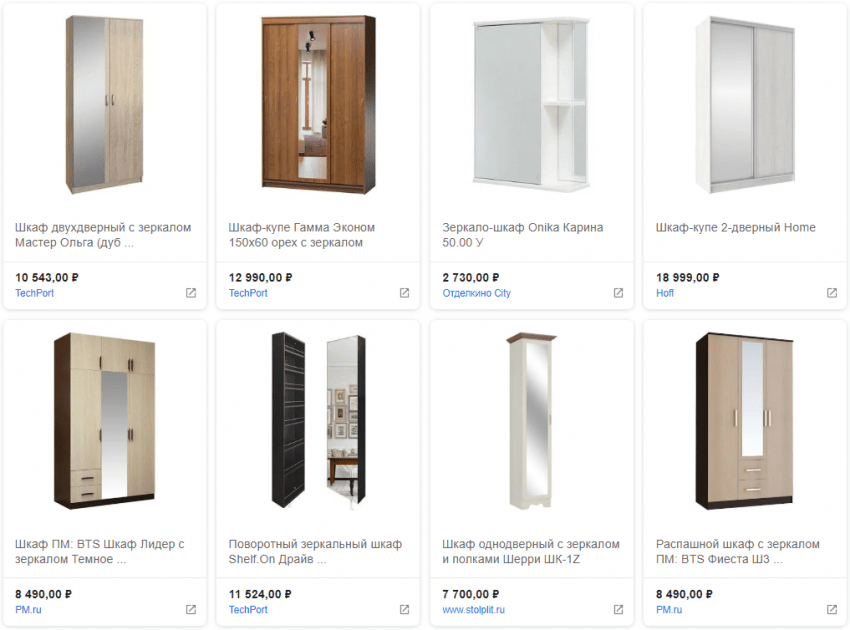
Task: Click the Шерри ШК-1Z narrow wardrobe image
Action: click(x=531, y=420)
